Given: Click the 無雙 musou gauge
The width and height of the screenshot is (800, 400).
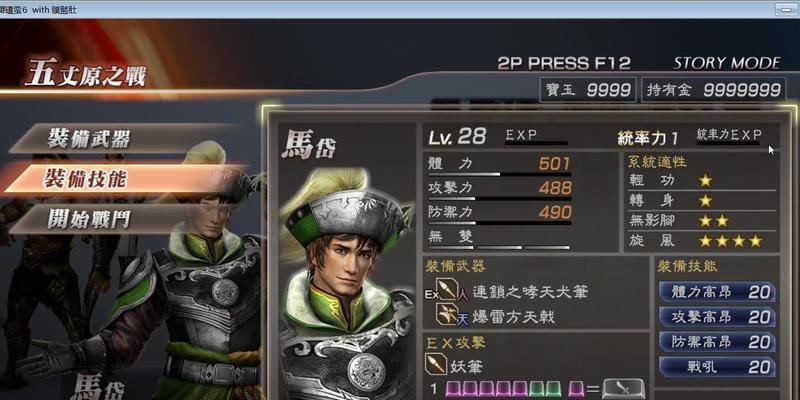Looking at the screenshot, I should (499, 247).
